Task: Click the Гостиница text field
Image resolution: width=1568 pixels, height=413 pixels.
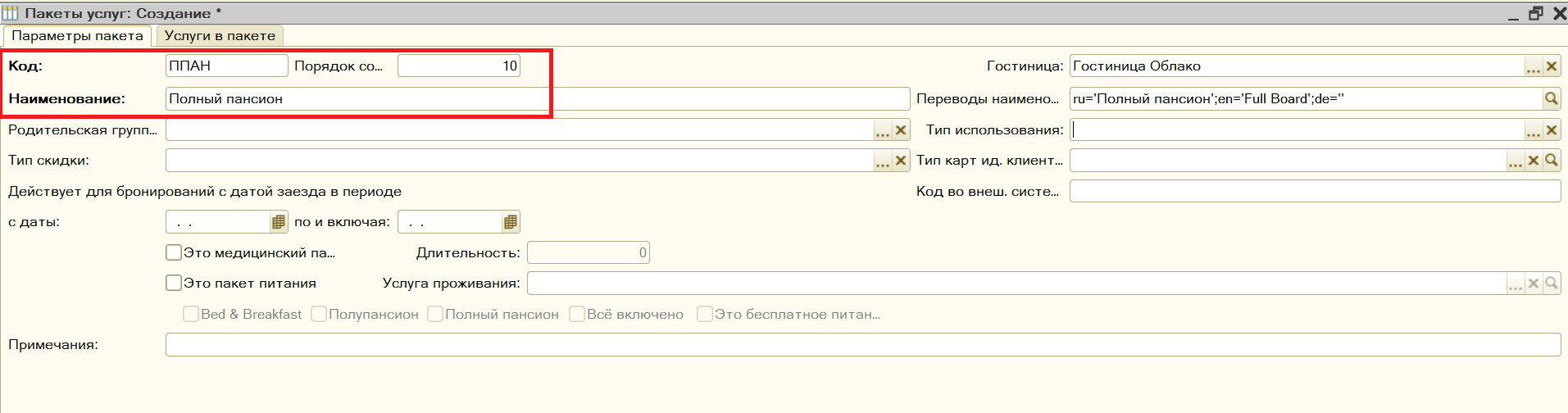Action: coord(1297,66)
